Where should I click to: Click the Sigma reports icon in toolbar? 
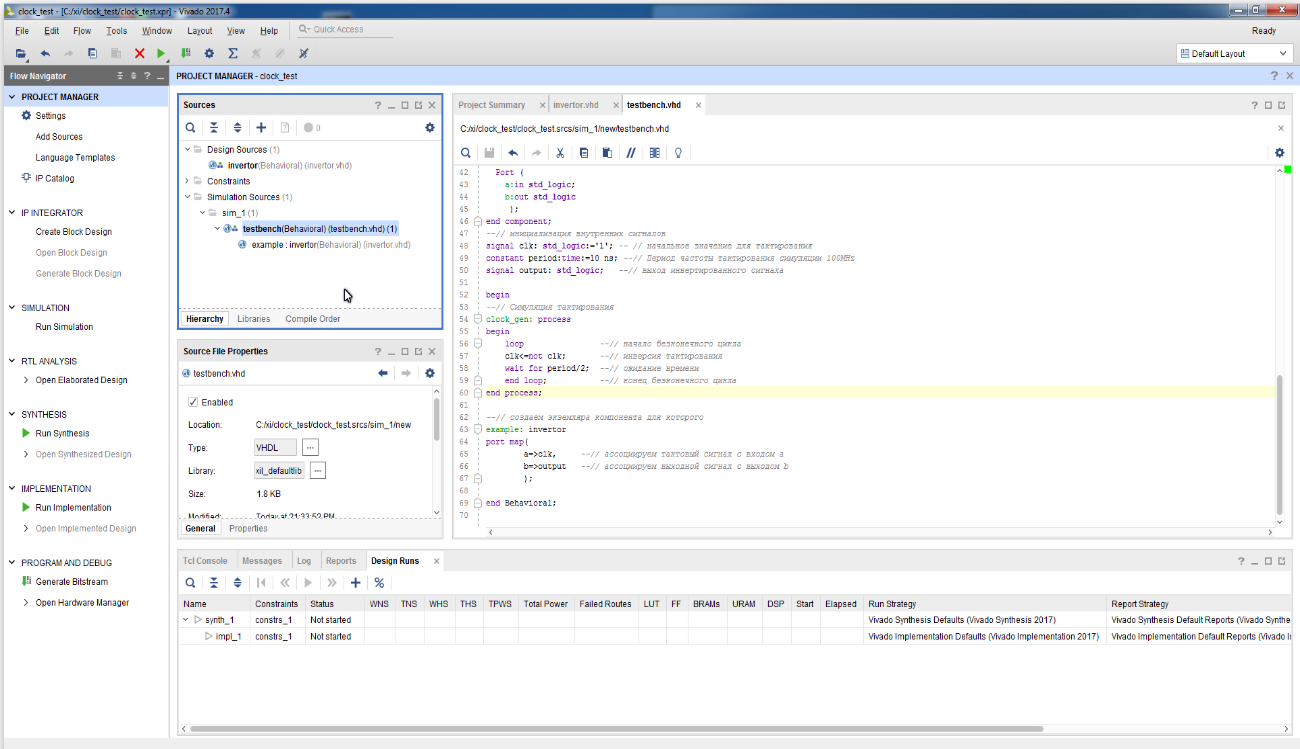tap(233, 53)
